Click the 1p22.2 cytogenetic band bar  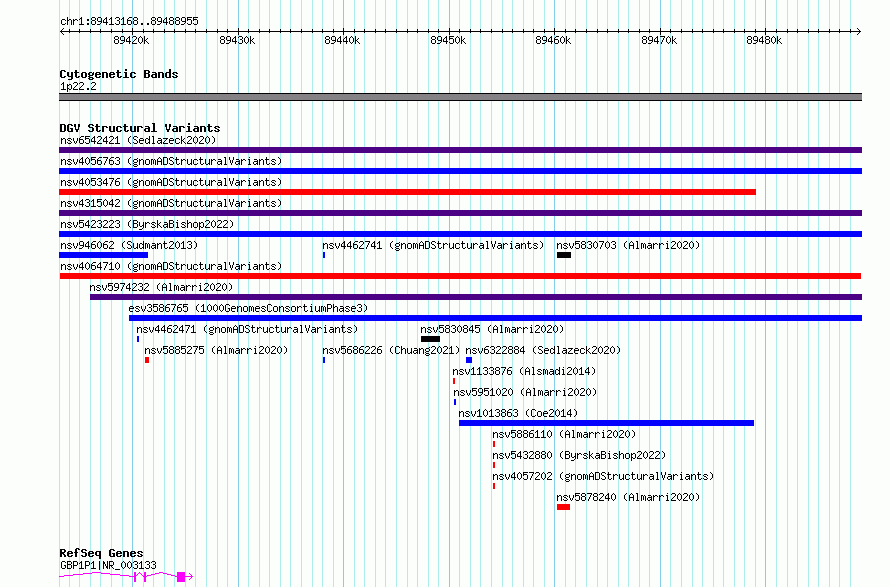[460, 97]
